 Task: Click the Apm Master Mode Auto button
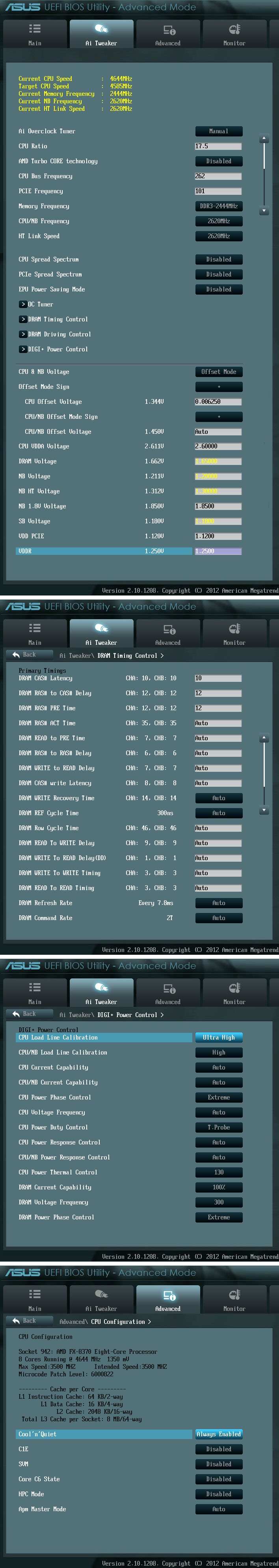pos(219,1509)
